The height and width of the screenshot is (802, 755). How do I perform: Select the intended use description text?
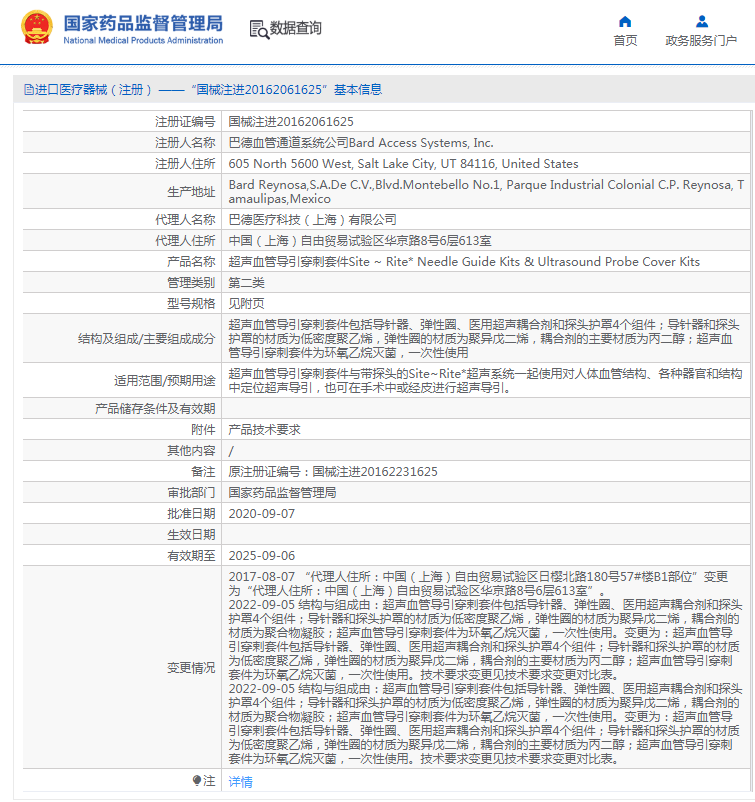click(x=485, y=381)
